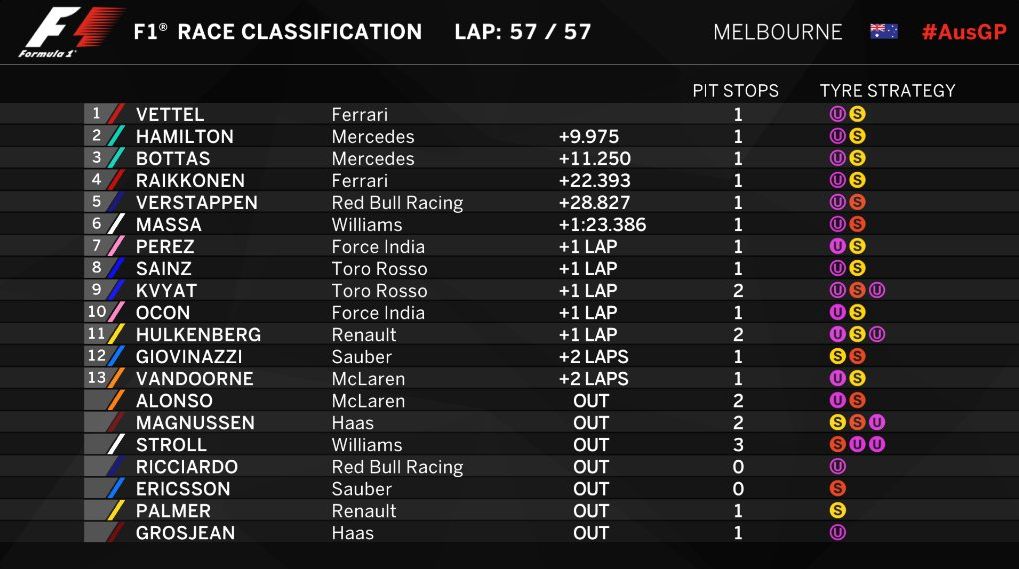
Task: Click the Red Bull Racing team for Ricciardo
Action: 397,467
